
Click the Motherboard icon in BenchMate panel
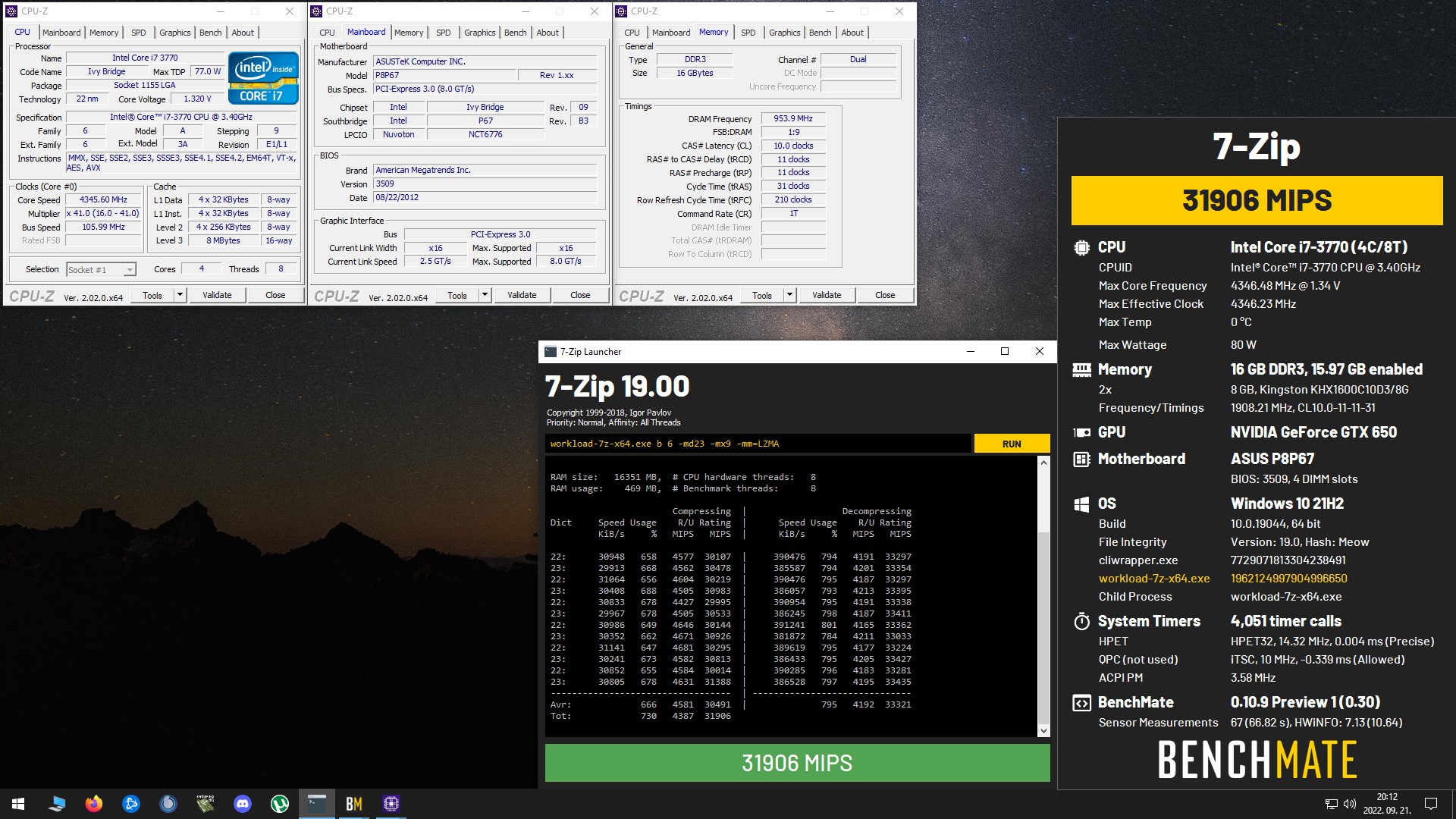coord(1081,459)
